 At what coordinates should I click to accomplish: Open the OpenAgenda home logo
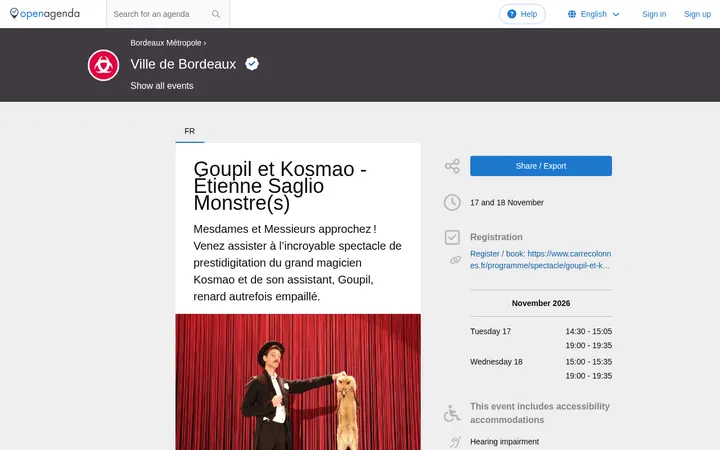point(45,14)
